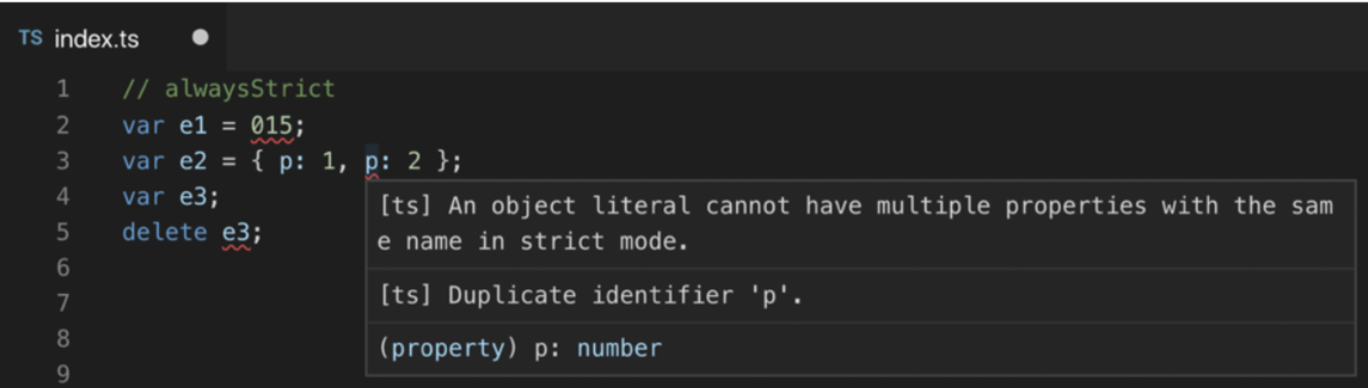The image size is (1368, 388).
Task: Click line number 5 in the gutter
Action: [x=63, y=232]
